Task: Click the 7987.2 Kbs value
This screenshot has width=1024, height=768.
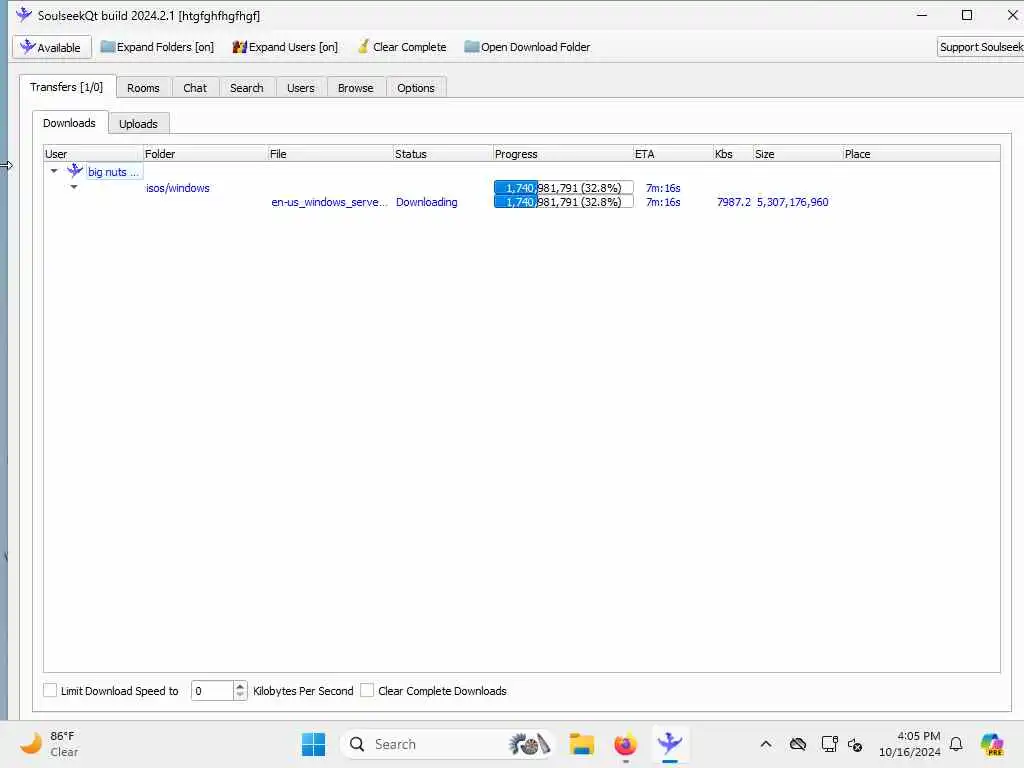Action: point(733,202)
